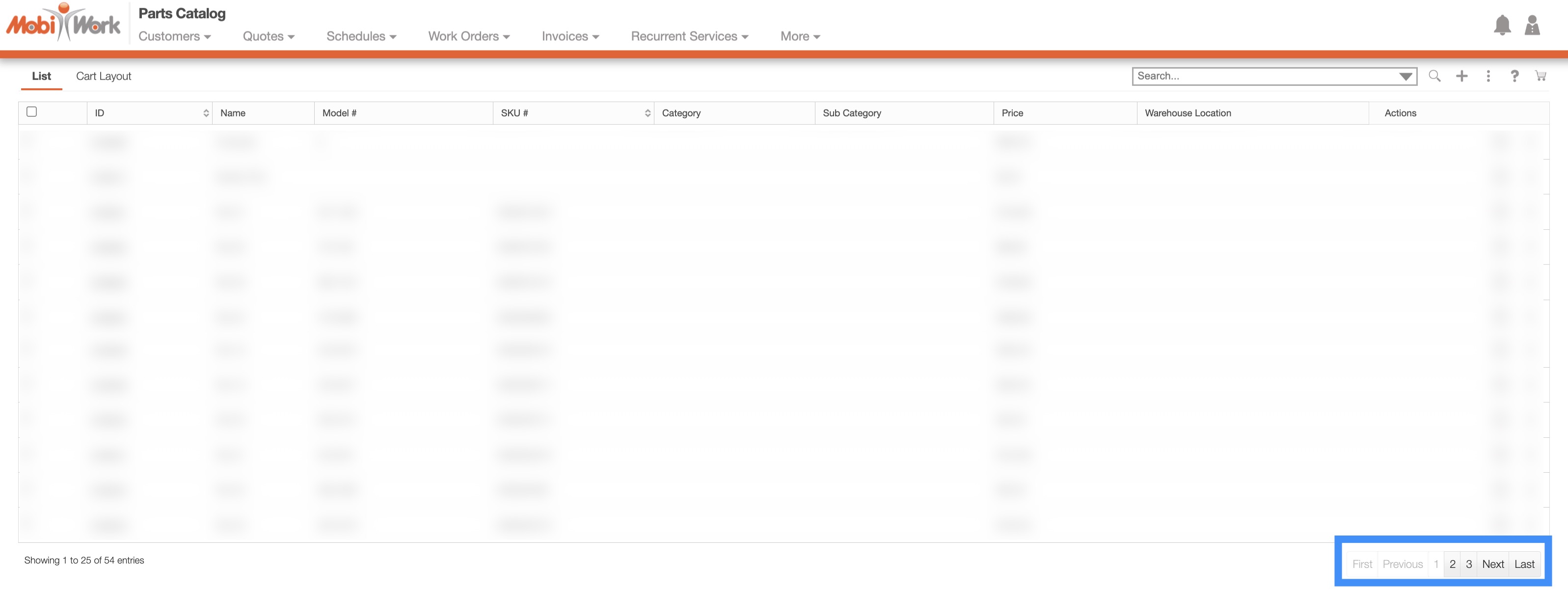
Task: Go to the Next page
Action: coord(1492,564)
